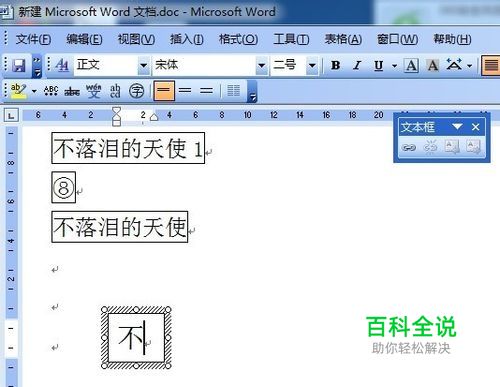Click the Word document icon in title bar
Viewport: 500px width, 387px height.
pos(6,12)
